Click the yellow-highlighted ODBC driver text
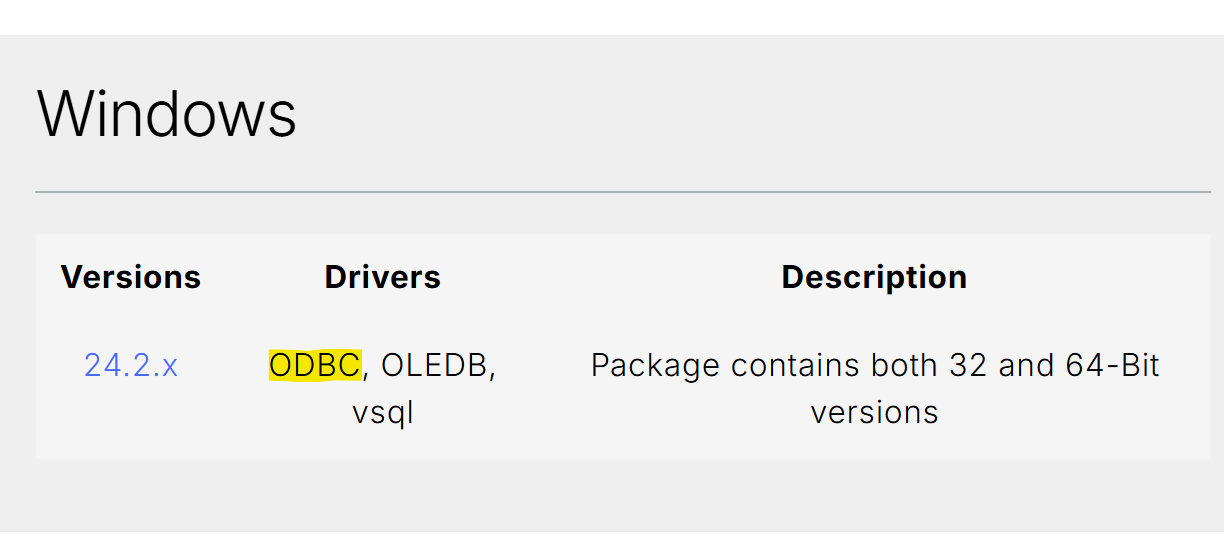The height and width of the screenshot is (546, 1224). click(x=315, y=366)
